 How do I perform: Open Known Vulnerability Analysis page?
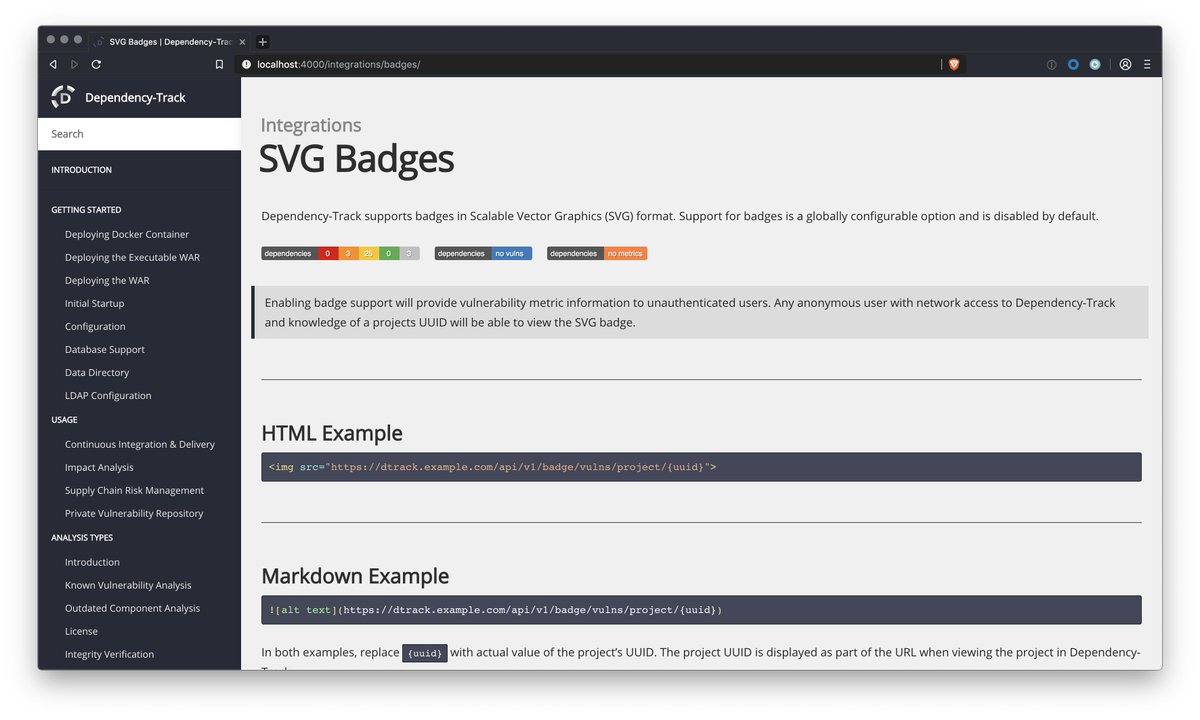click(x=128, y=585)
